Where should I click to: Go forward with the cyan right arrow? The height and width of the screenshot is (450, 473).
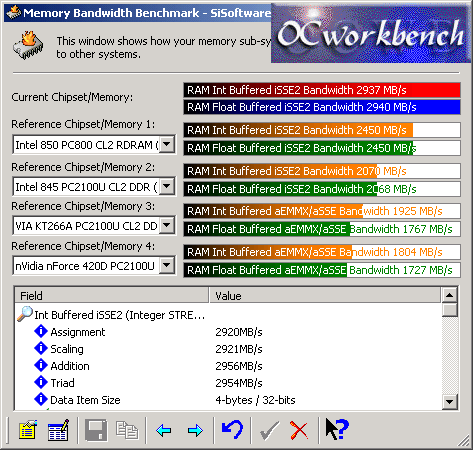195,431
